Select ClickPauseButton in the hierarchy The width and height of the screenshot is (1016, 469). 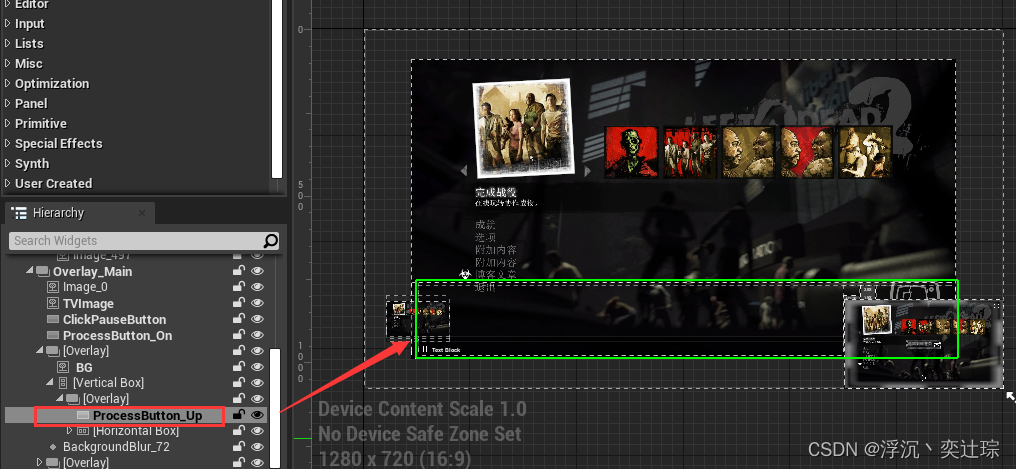pos(114,319)
